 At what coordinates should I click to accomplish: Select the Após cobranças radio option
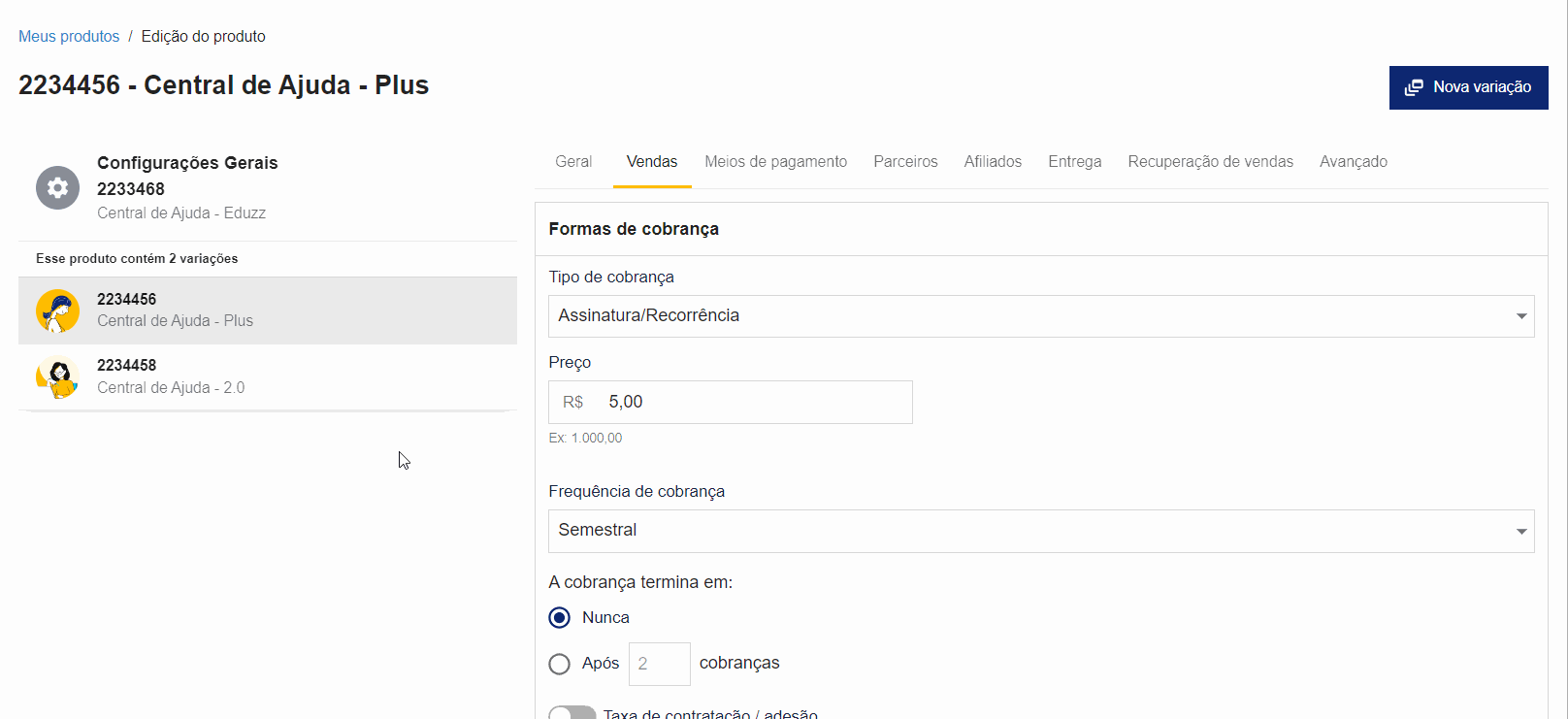[x=560, y=664]
